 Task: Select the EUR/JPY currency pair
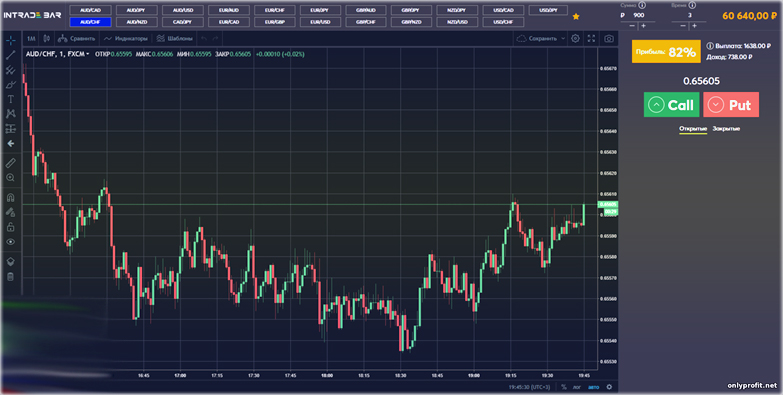pyautogui.click(x=321, y=10)
